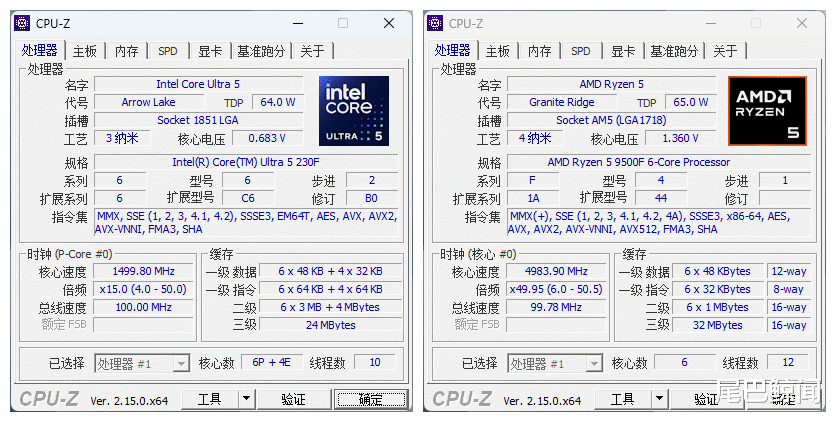
Task: Close the Intel CPU-Z window
Action: tap(389, 23)
